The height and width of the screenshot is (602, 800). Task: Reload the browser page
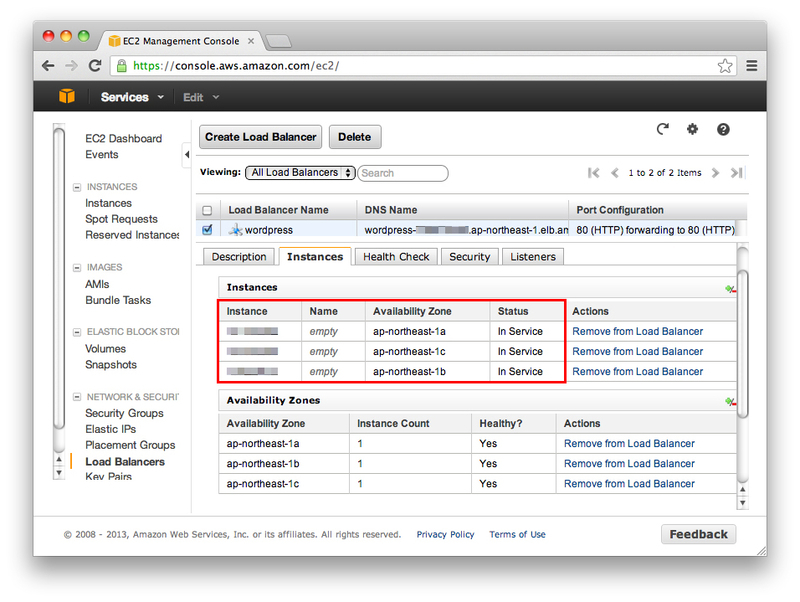95,66
